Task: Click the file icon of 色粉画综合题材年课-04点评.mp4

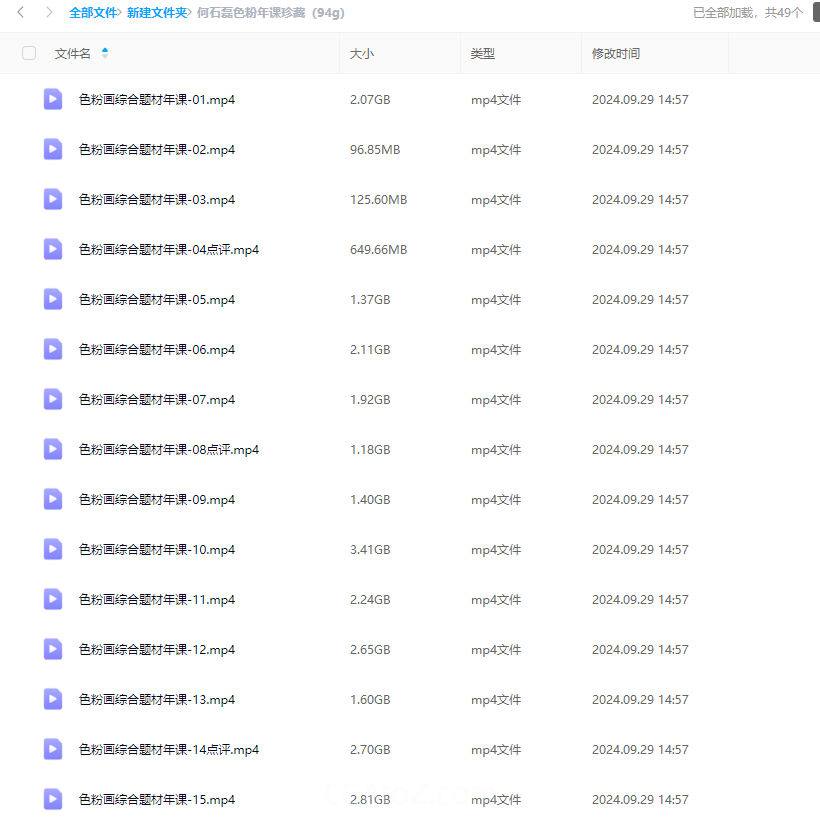Action: (x=53, y=249)
